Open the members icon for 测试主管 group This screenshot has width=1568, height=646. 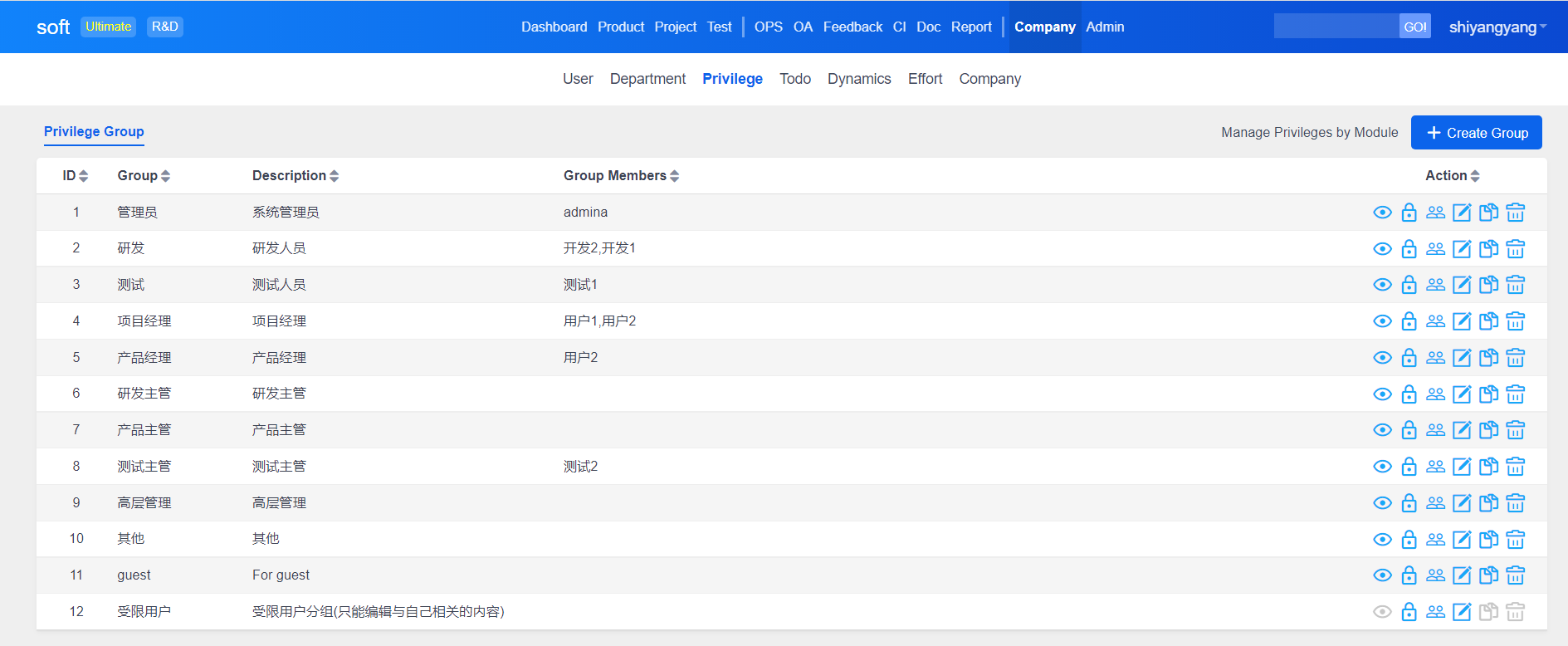[x=1435, y=467]
